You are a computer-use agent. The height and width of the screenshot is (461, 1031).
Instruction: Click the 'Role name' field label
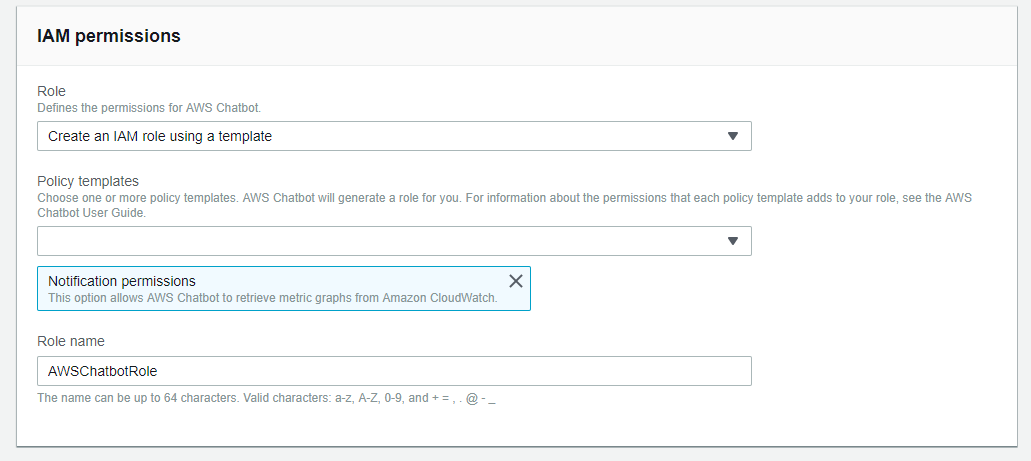pyautogui.click(x=70, y=341)
